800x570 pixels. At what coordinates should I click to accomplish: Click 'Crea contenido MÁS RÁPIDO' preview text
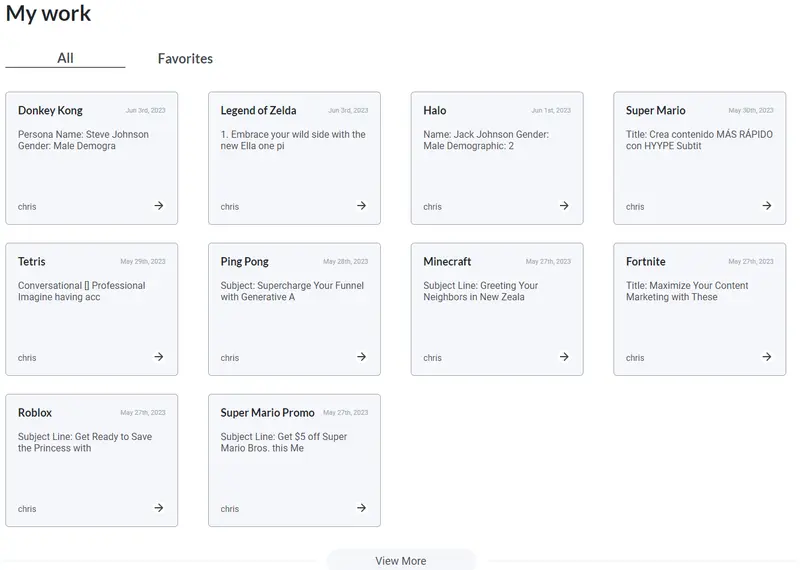tap(699, 140)
